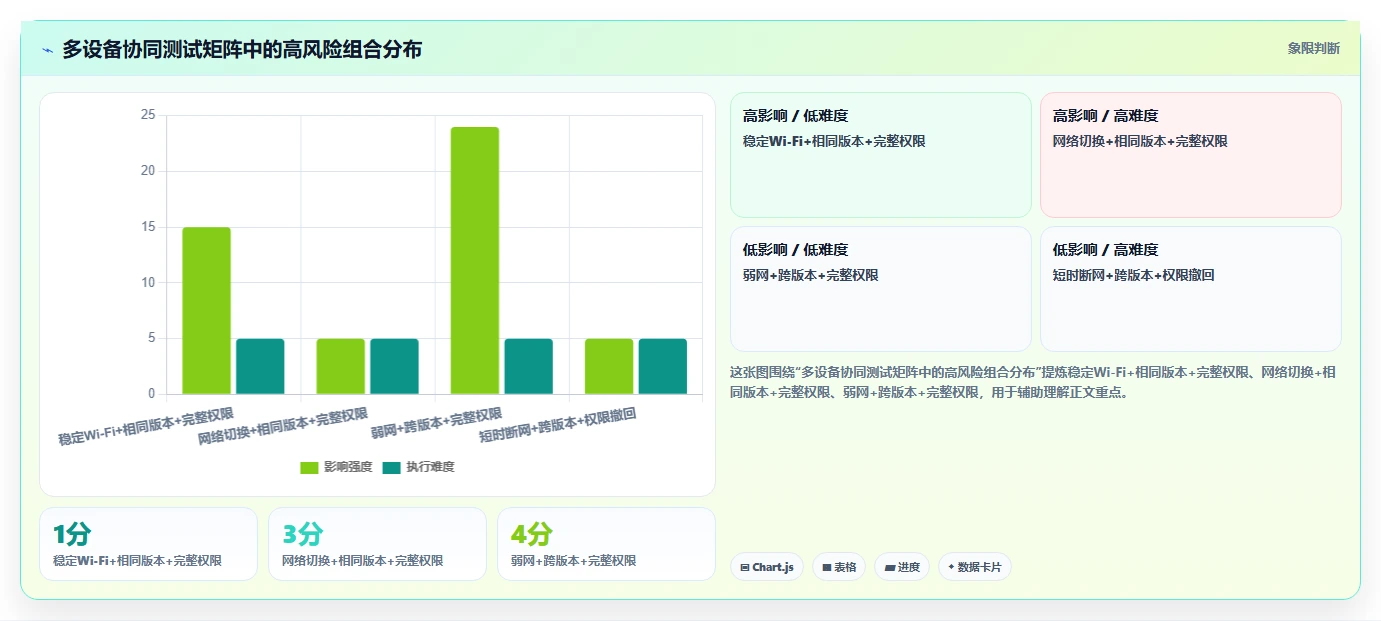Select the 高影响 / 低难度 quadrant card
Image resolution: width=1381 pixels, height=621 pixels.
(x=881, y=155)
